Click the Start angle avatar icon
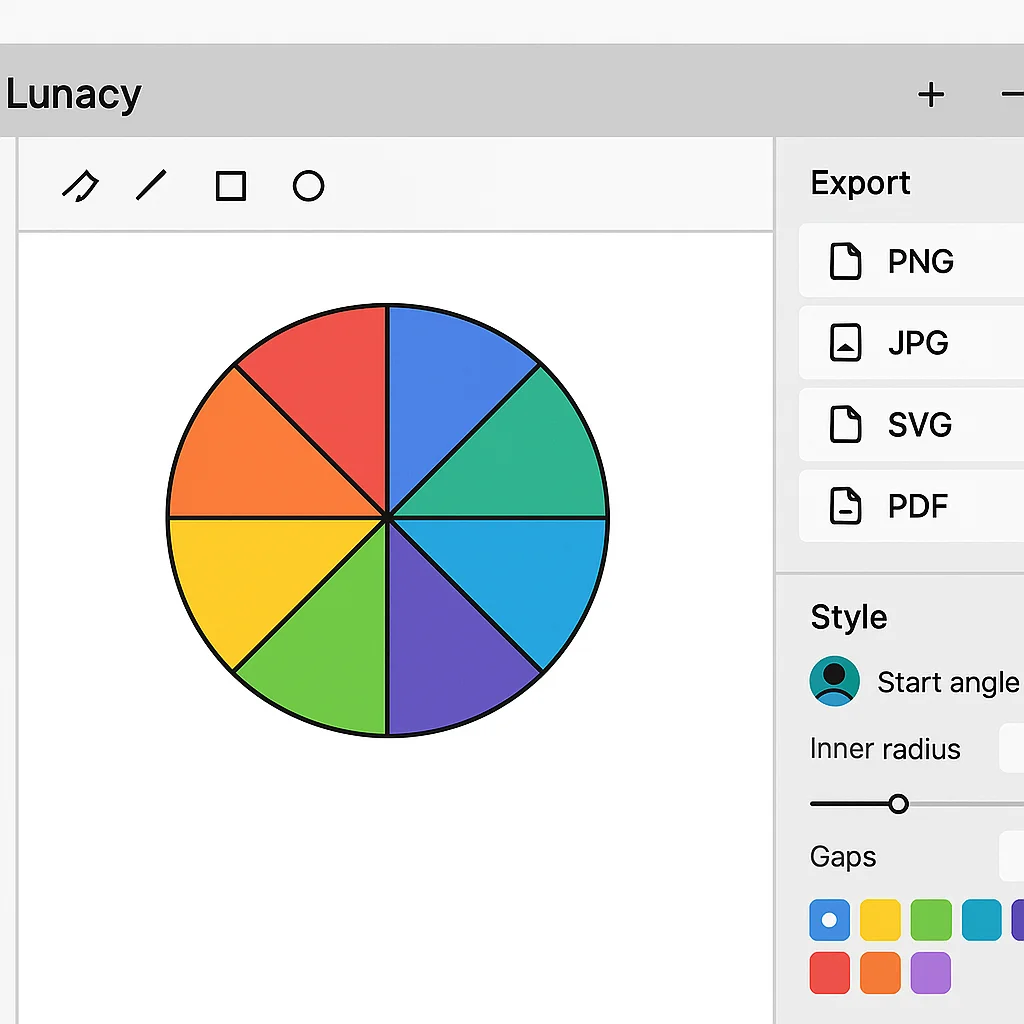1024x1024 pixels. pyautogui.click(x=834, y=681)
